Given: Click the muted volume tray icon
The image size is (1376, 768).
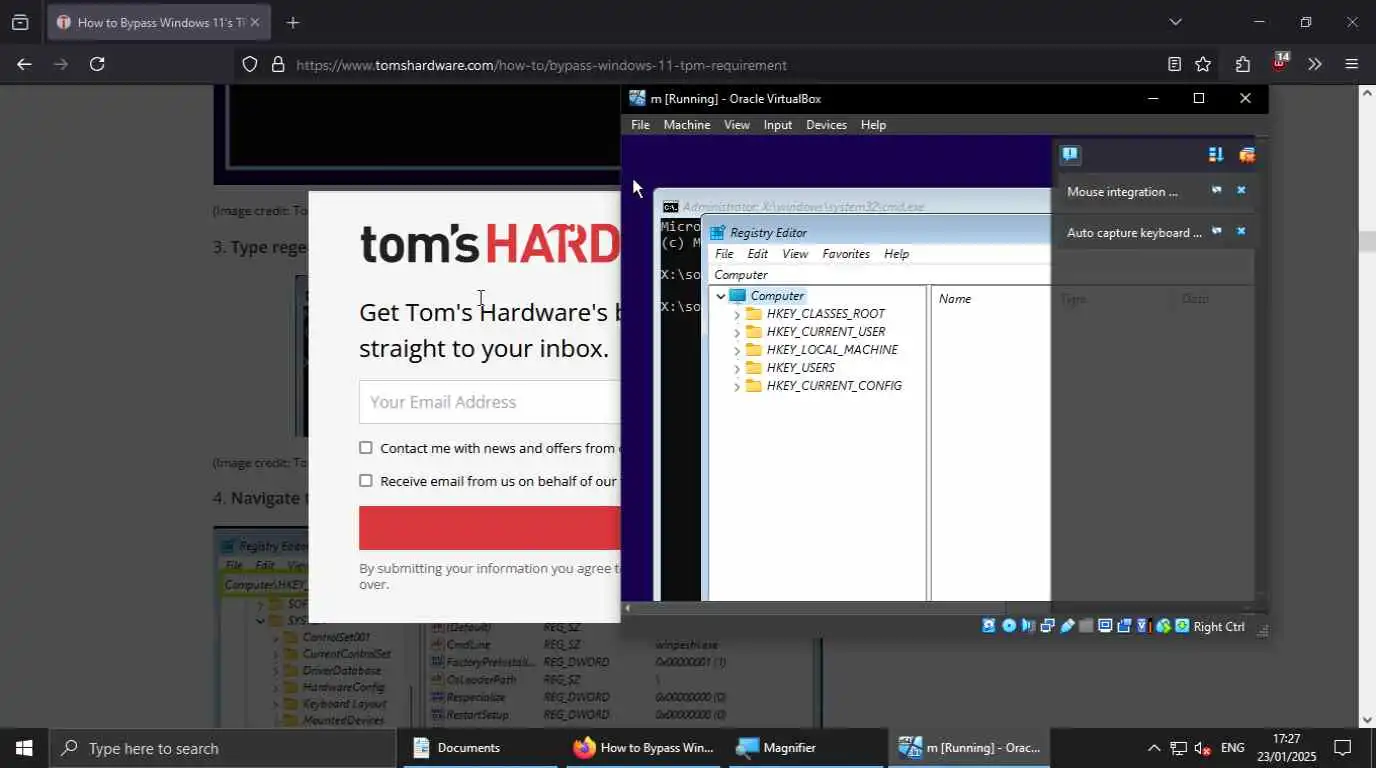Looking at the screenshot, I should 1203,748.
